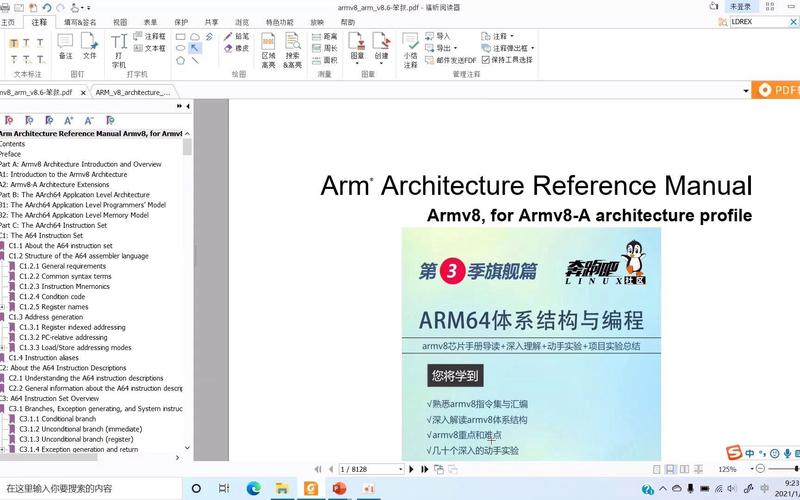Open the Note (备注) annotation tool
Screen dimensions: 800x500
tap(65, 46)
